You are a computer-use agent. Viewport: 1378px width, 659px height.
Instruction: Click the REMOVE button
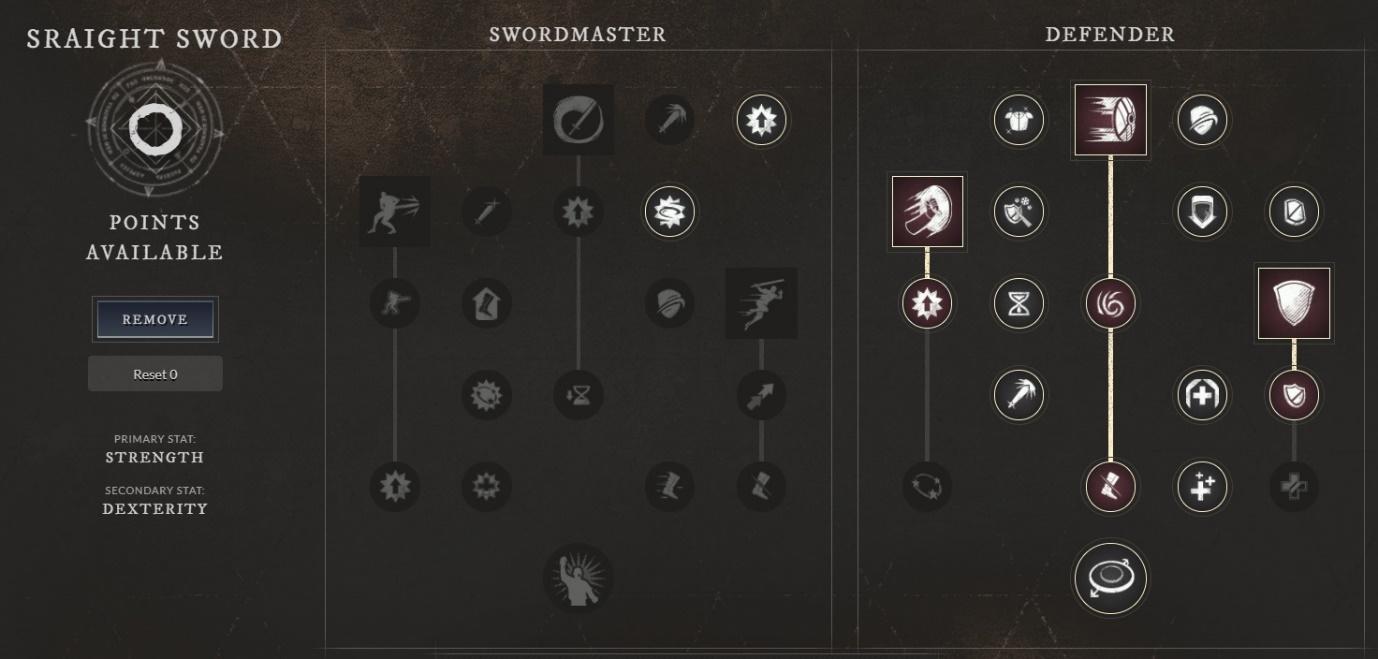[155, 319]
